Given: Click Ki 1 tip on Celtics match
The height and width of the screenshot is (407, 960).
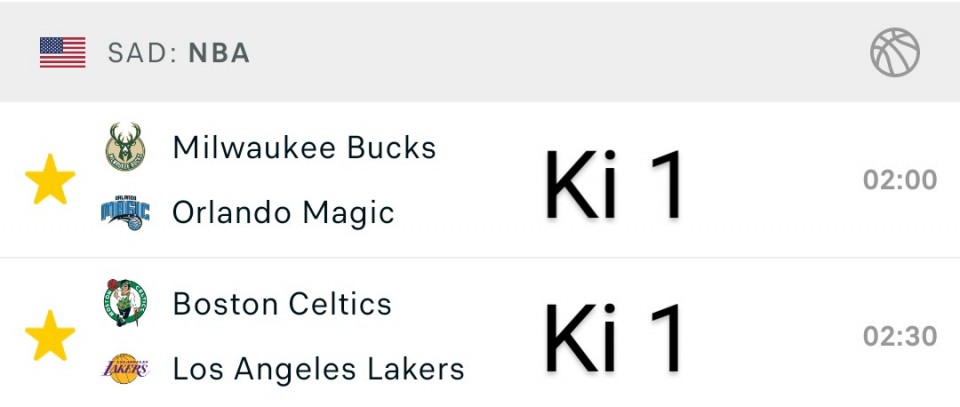Looking at the screenshot, I should 614,338.
